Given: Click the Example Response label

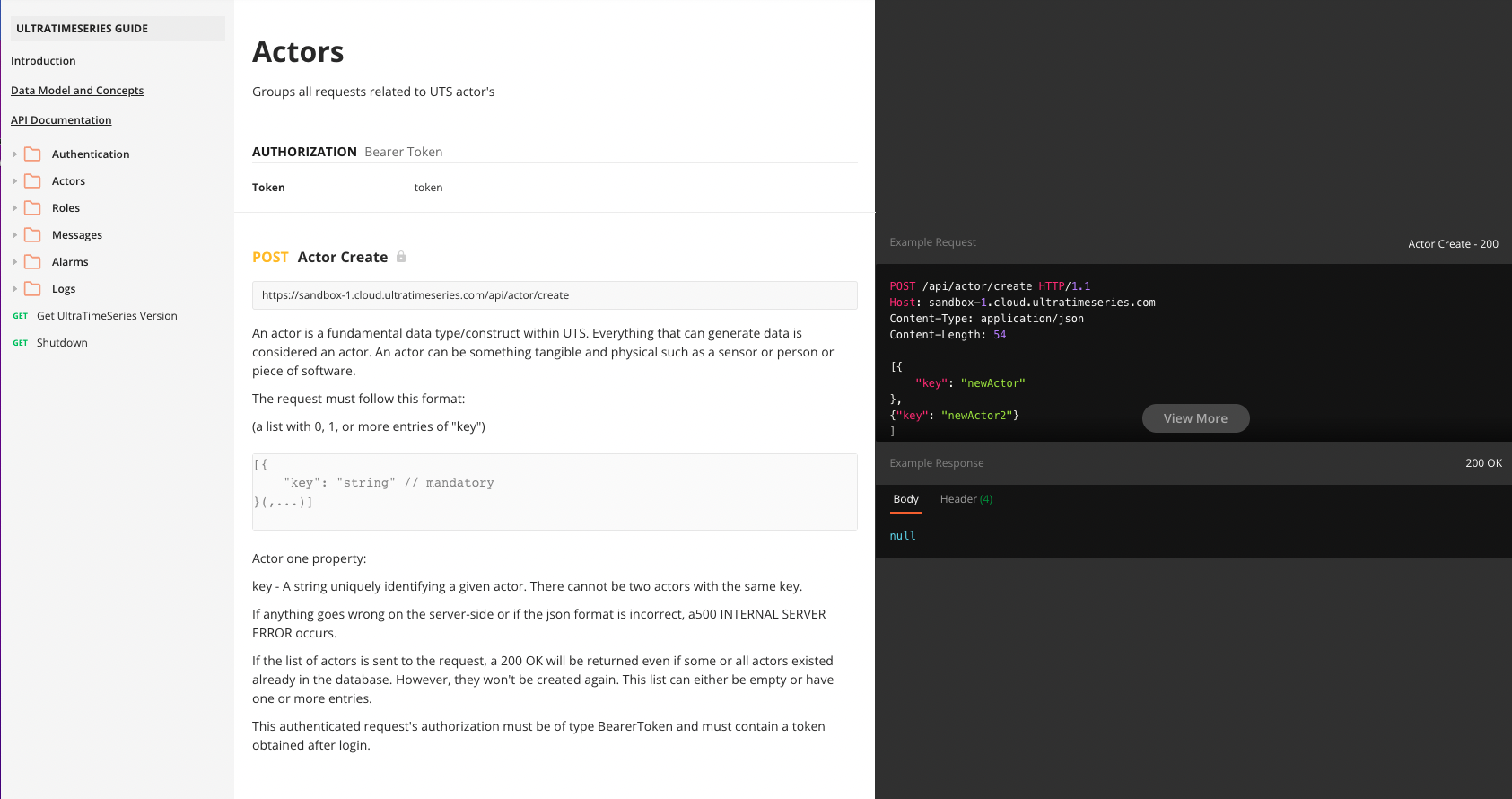Looking at the screenshot, I should pos(936,463).
